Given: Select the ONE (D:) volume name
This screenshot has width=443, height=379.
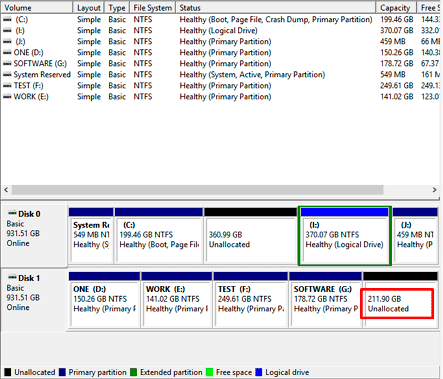Looking at the screenshot, I should (x=28, y=53).
